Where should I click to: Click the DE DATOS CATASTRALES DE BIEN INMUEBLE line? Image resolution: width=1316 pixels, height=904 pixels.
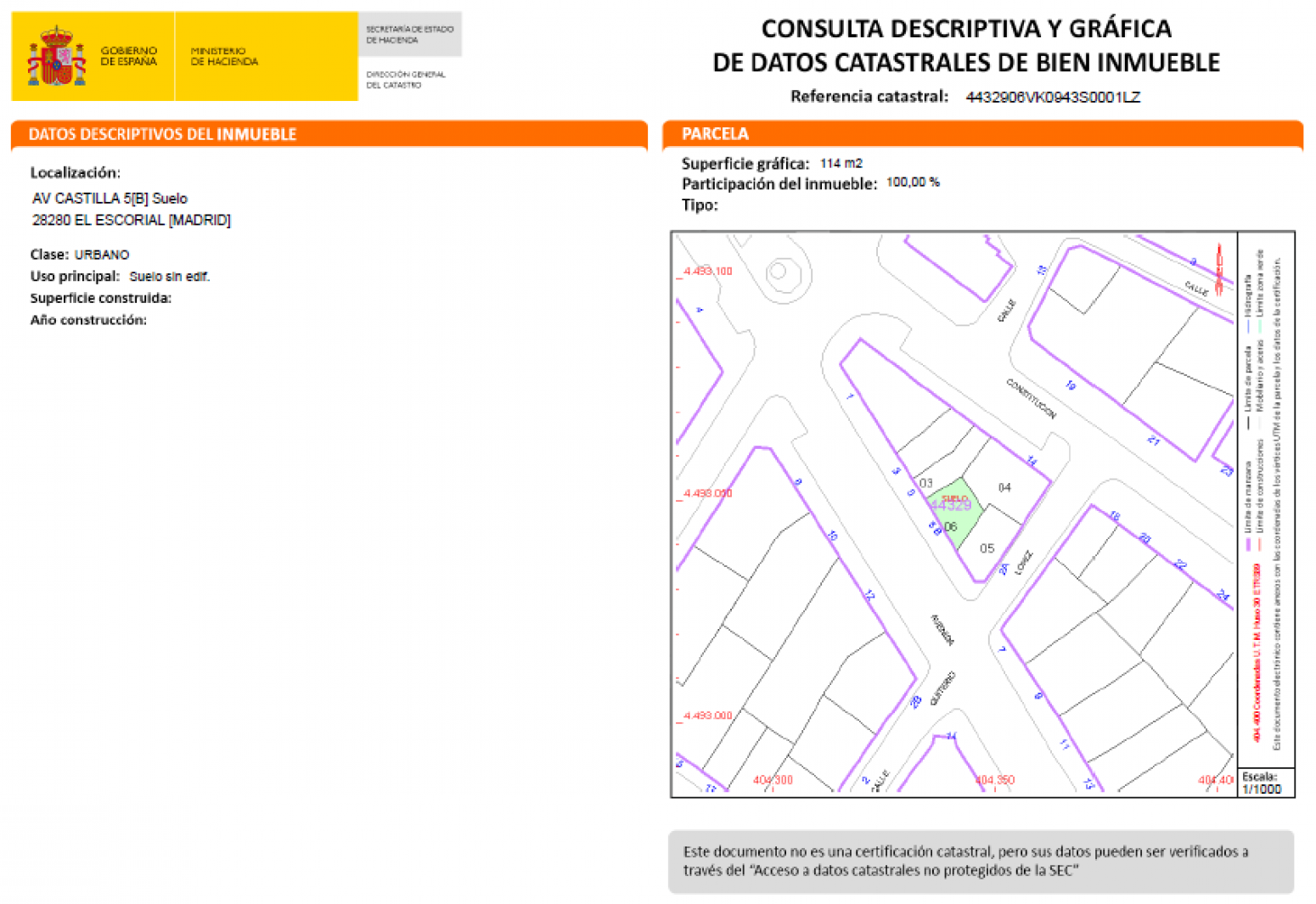[x=966, y=63]
